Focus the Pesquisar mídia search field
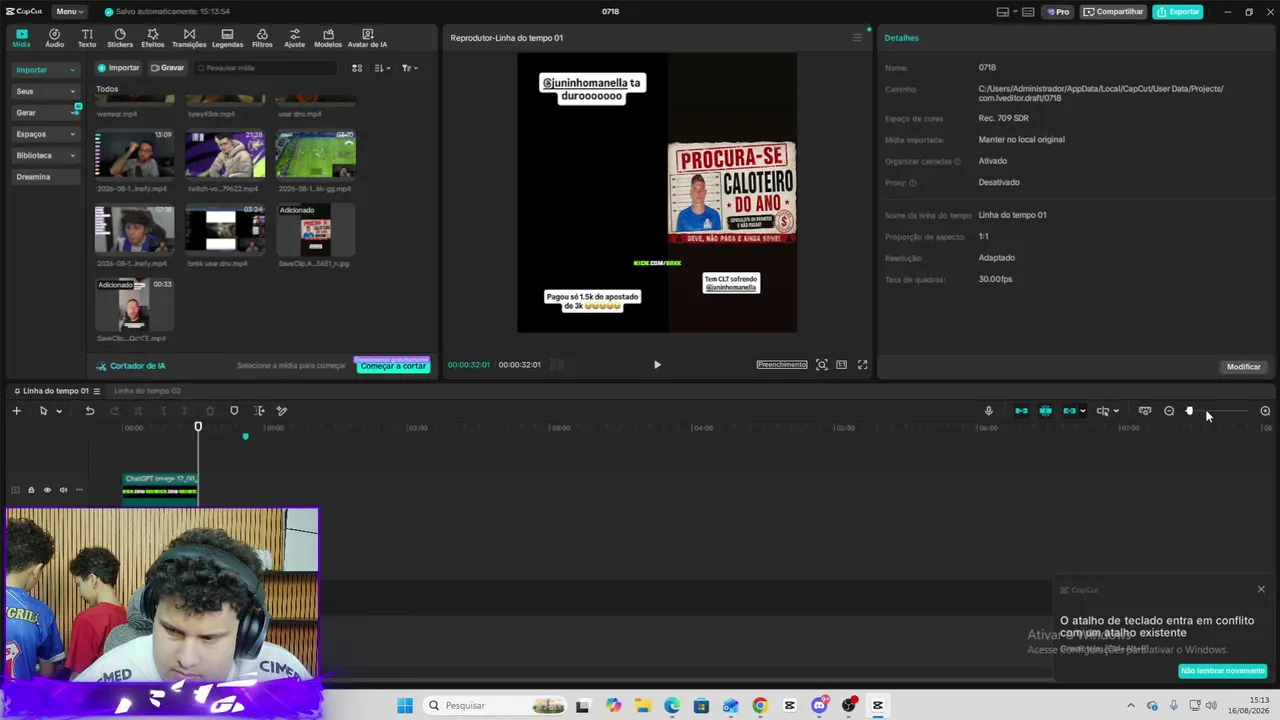 pos(268,68)
